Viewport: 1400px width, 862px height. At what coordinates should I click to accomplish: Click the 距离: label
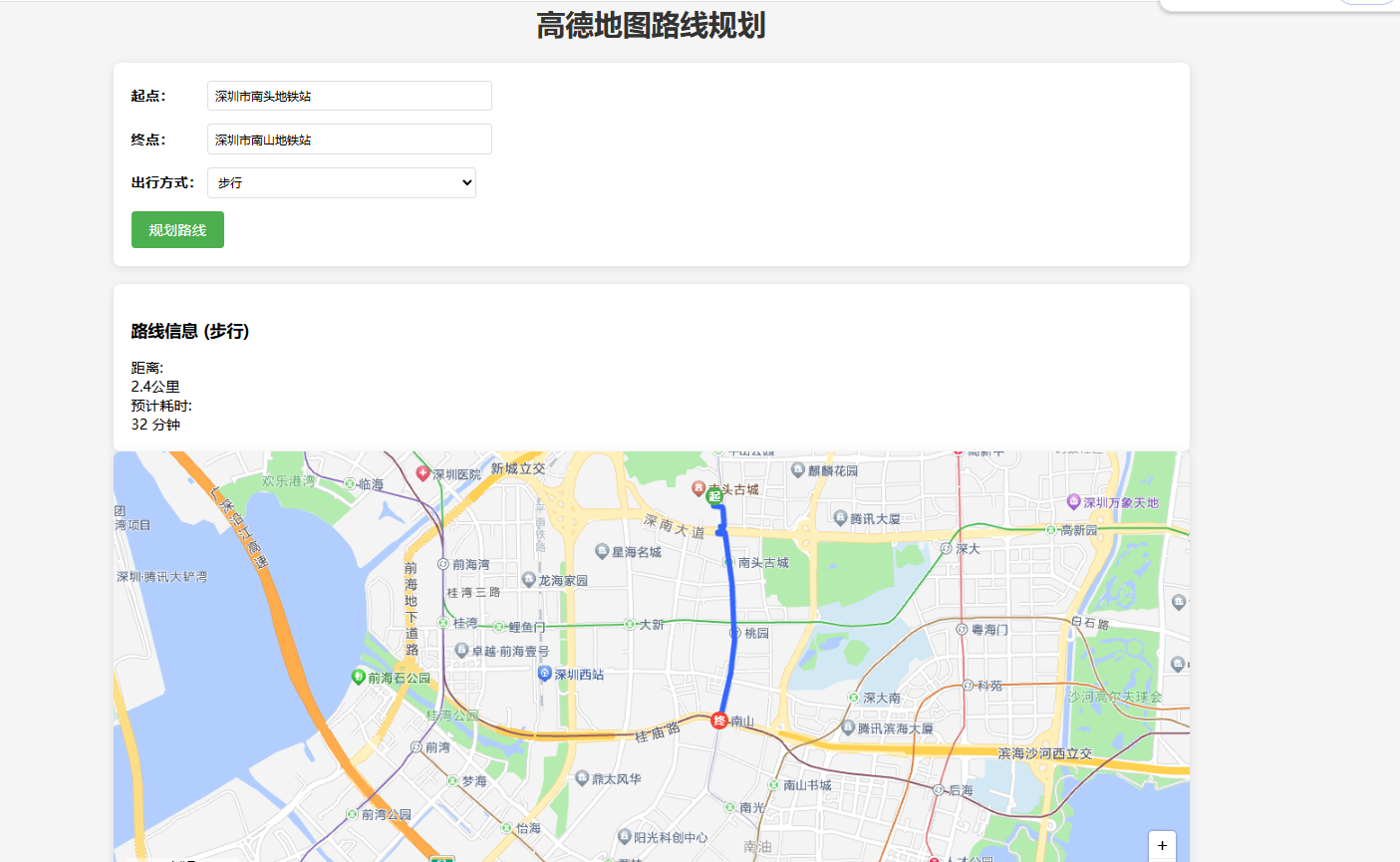click(147, 368)
